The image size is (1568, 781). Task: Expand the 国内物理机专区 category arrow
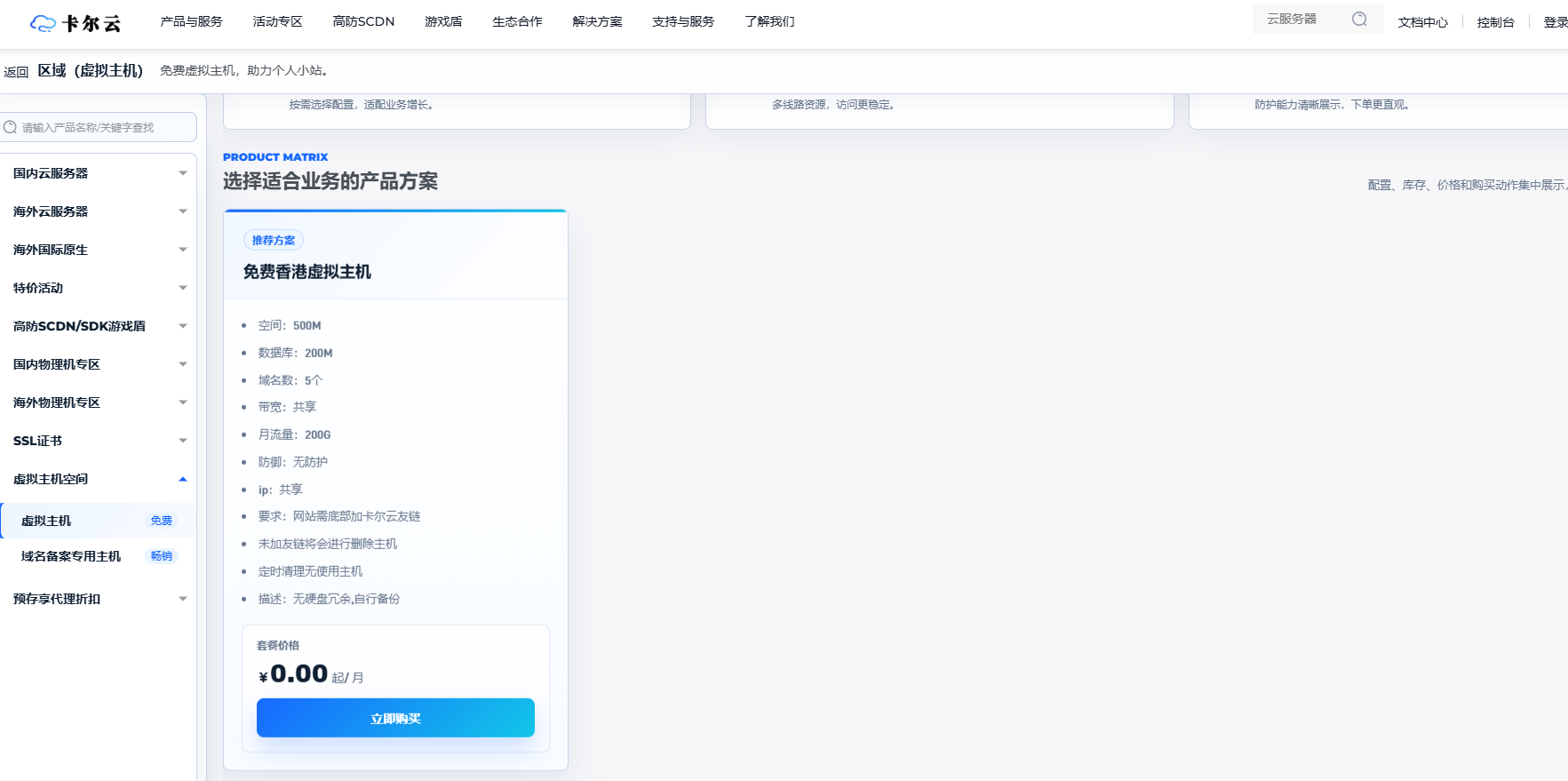[183, 364]
